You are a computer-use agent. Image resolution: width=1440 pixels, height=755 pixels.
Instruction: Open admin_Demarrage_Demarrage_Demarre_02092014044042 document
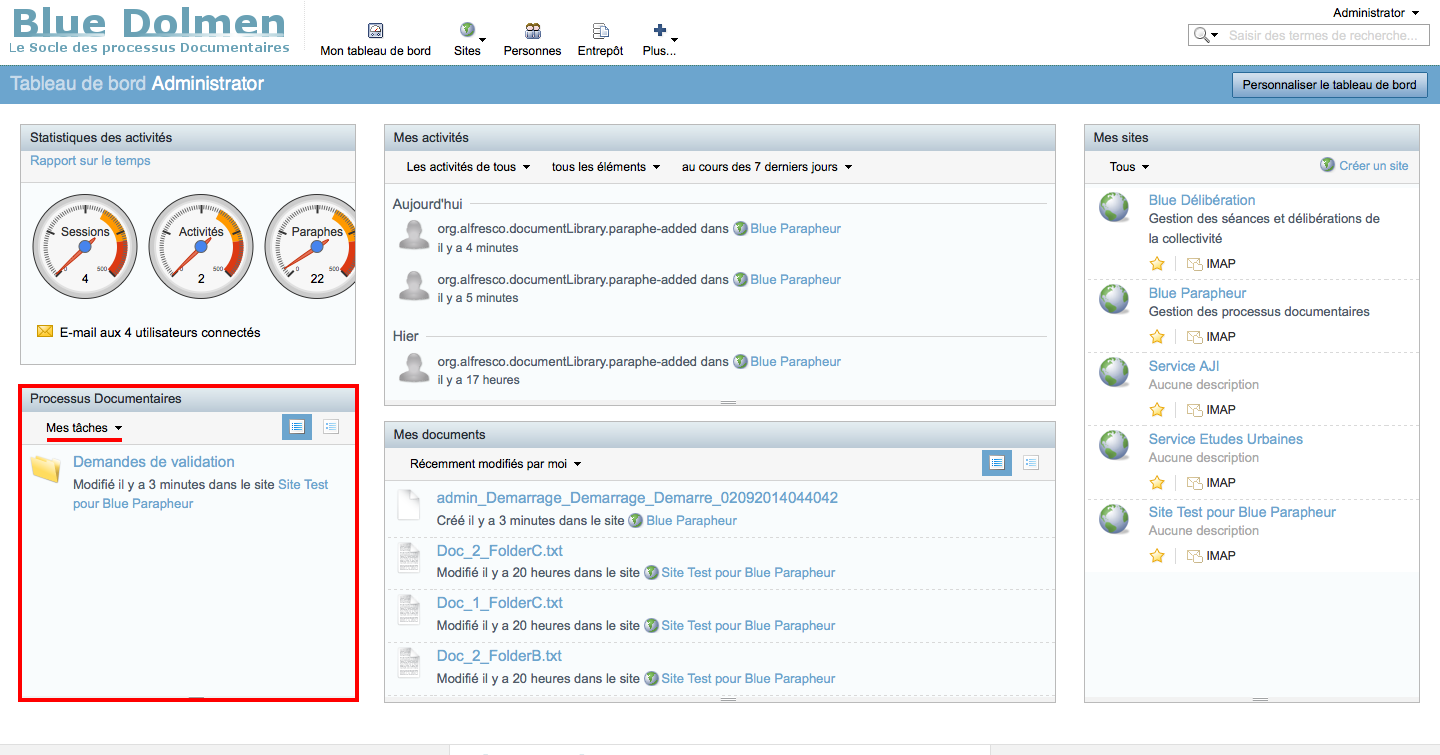click(637, 498)
